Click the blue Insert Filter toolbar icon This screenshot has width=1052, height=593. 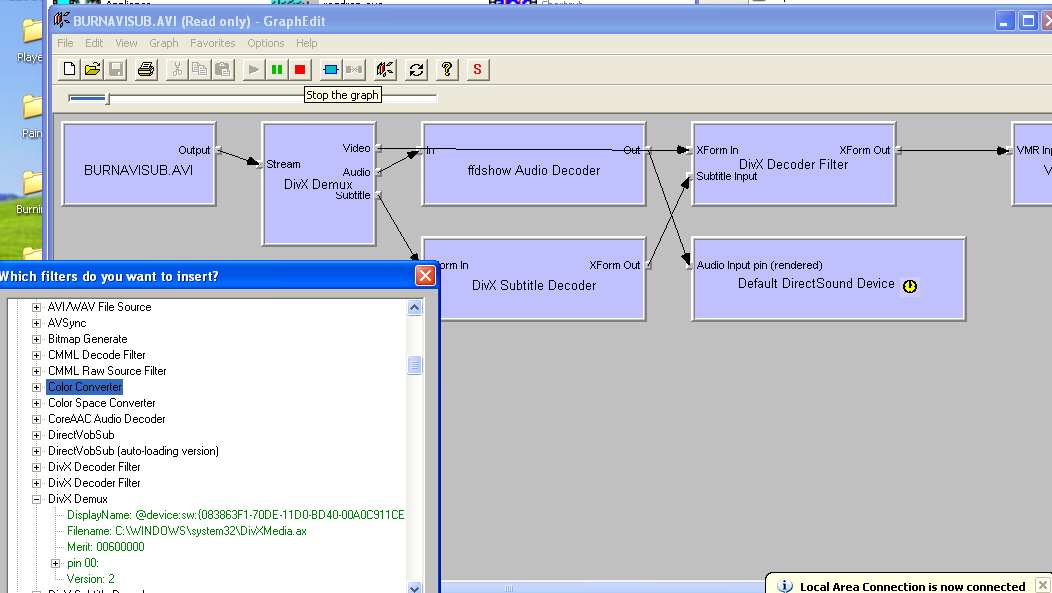tap(331, 69)
